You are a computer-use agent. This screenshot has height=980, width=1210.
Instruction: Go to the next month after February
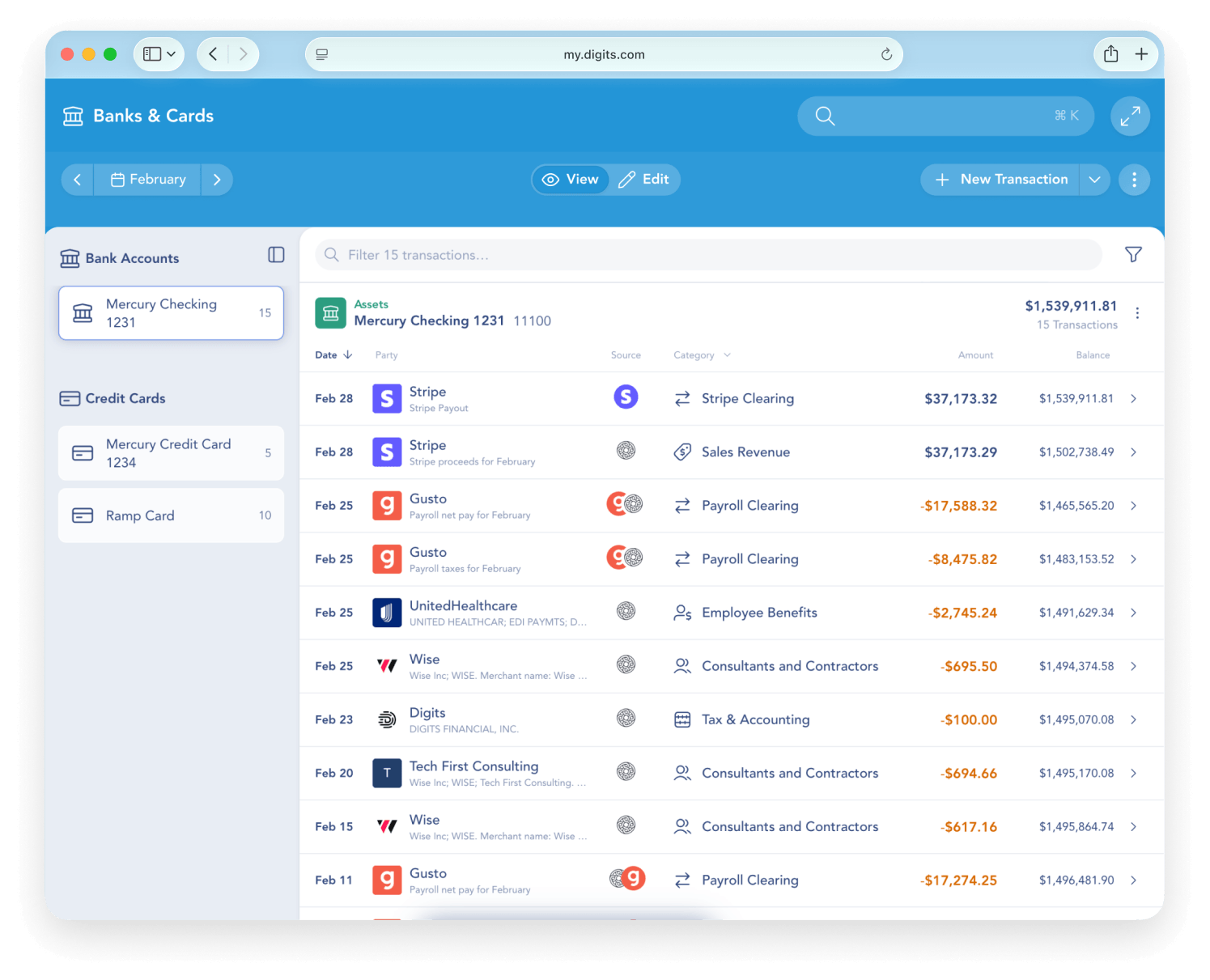tap(217, 180)
